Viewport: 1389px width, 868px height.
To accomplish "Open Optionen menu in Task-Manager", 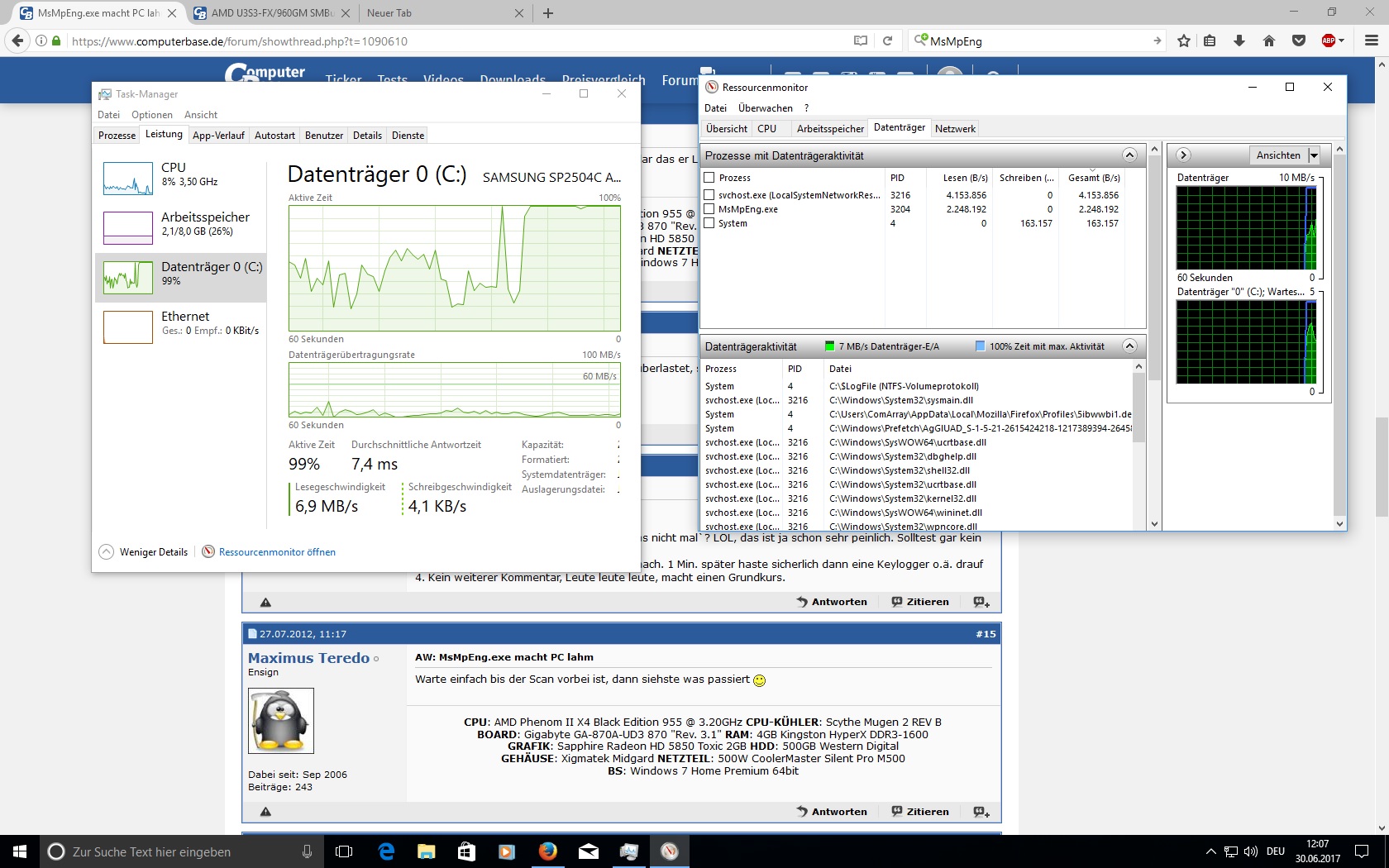I will [152, 115].
